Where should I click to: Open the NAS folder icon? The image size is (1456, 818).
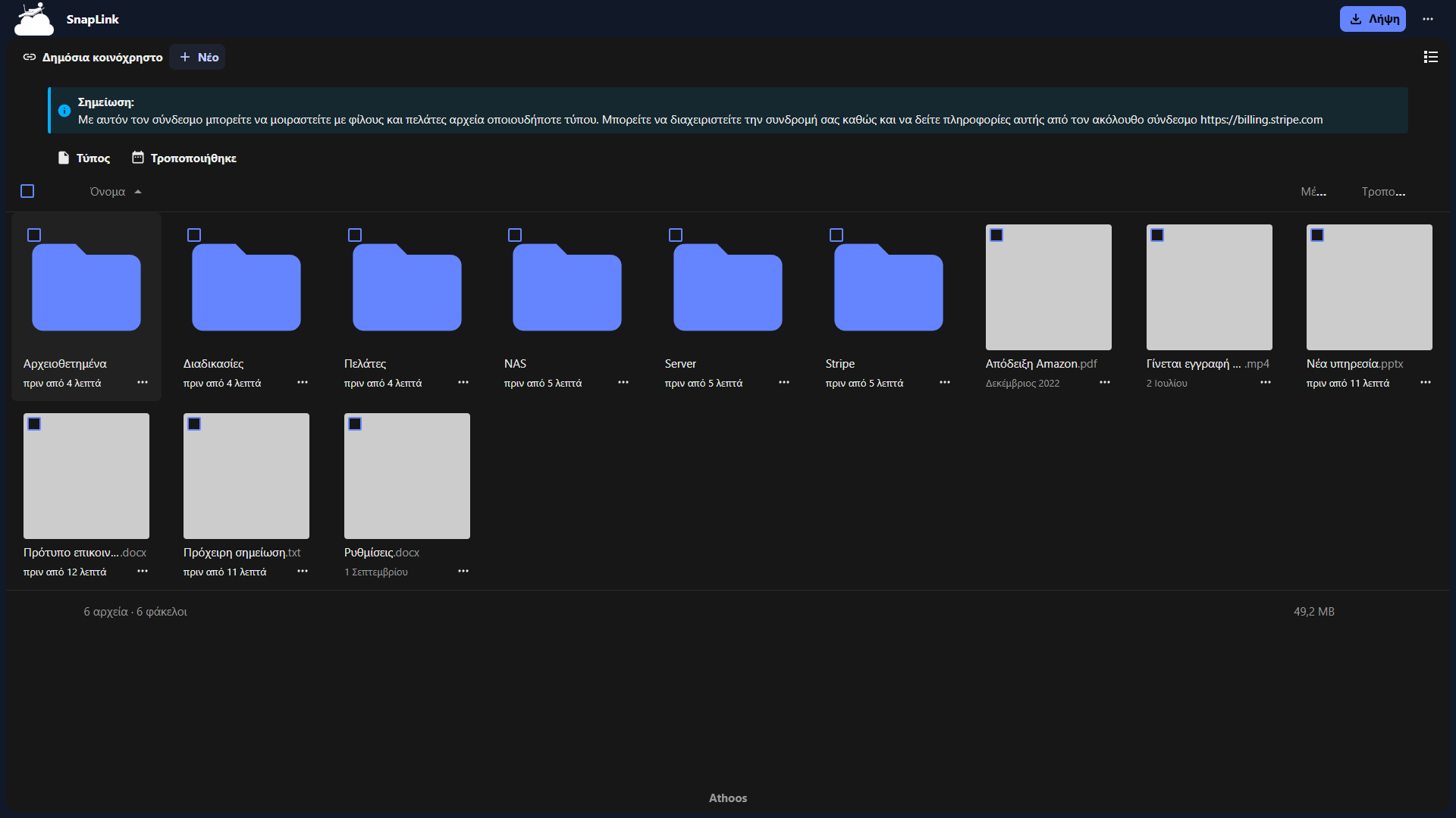click(x=566, y=287)
